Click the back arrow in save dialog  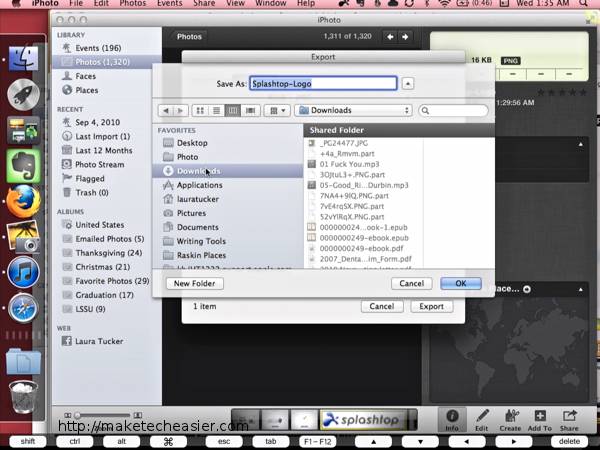(x=165, y=111)
